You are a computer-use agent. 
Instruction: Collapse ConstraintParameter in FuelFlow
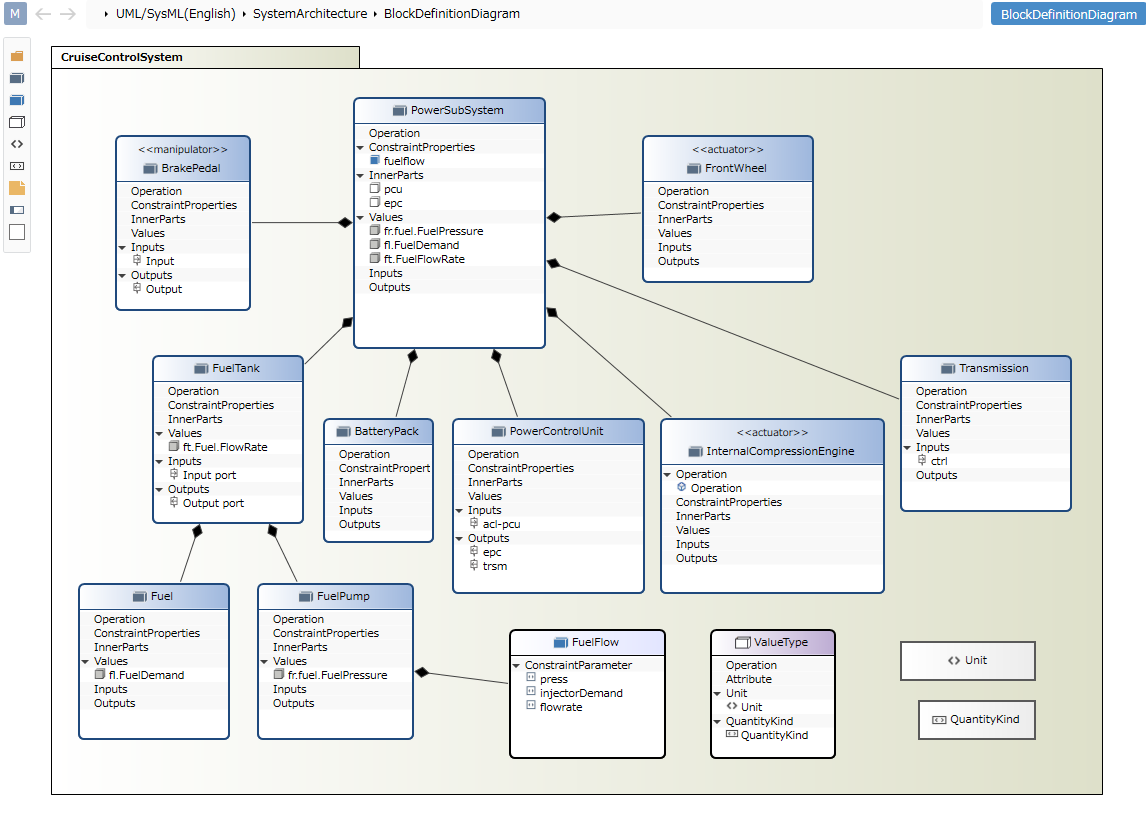[516, 666]
